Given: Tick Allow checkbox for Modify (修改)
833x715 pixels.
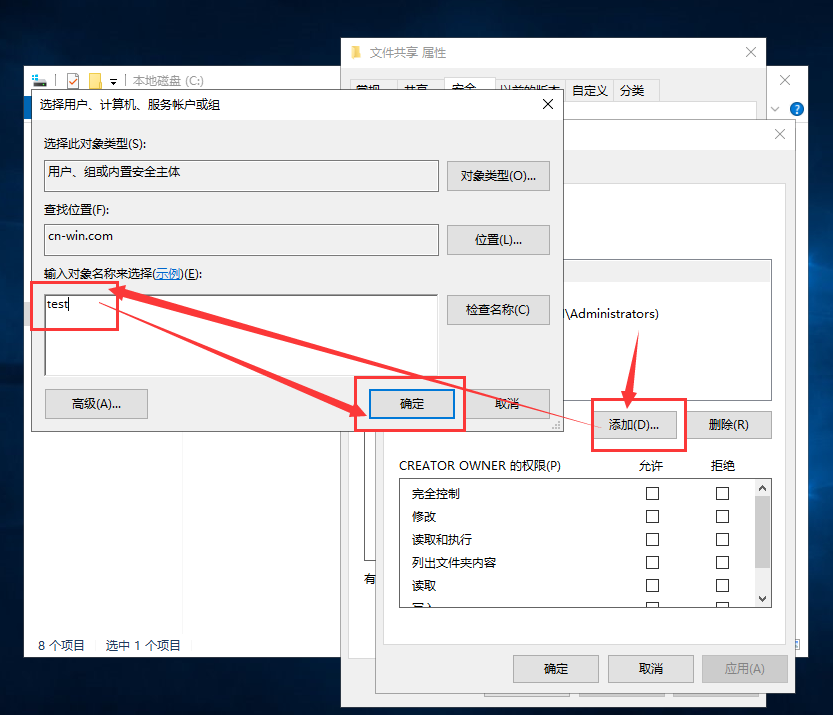Looking at the screenshot, I should (x=652, y=516).
